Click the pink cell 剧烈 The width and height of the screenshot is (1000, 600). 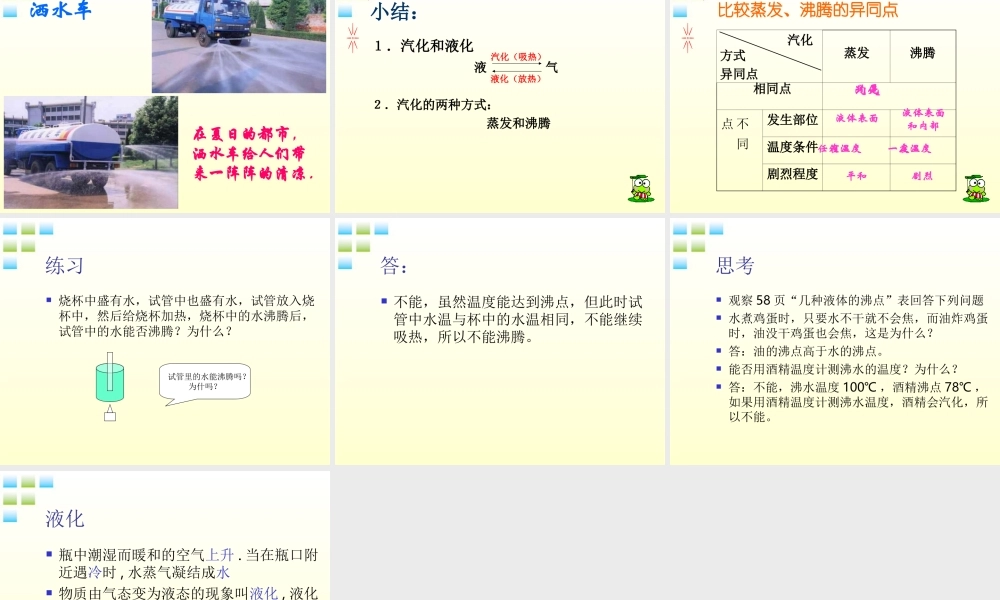click(x=922, y=176)
